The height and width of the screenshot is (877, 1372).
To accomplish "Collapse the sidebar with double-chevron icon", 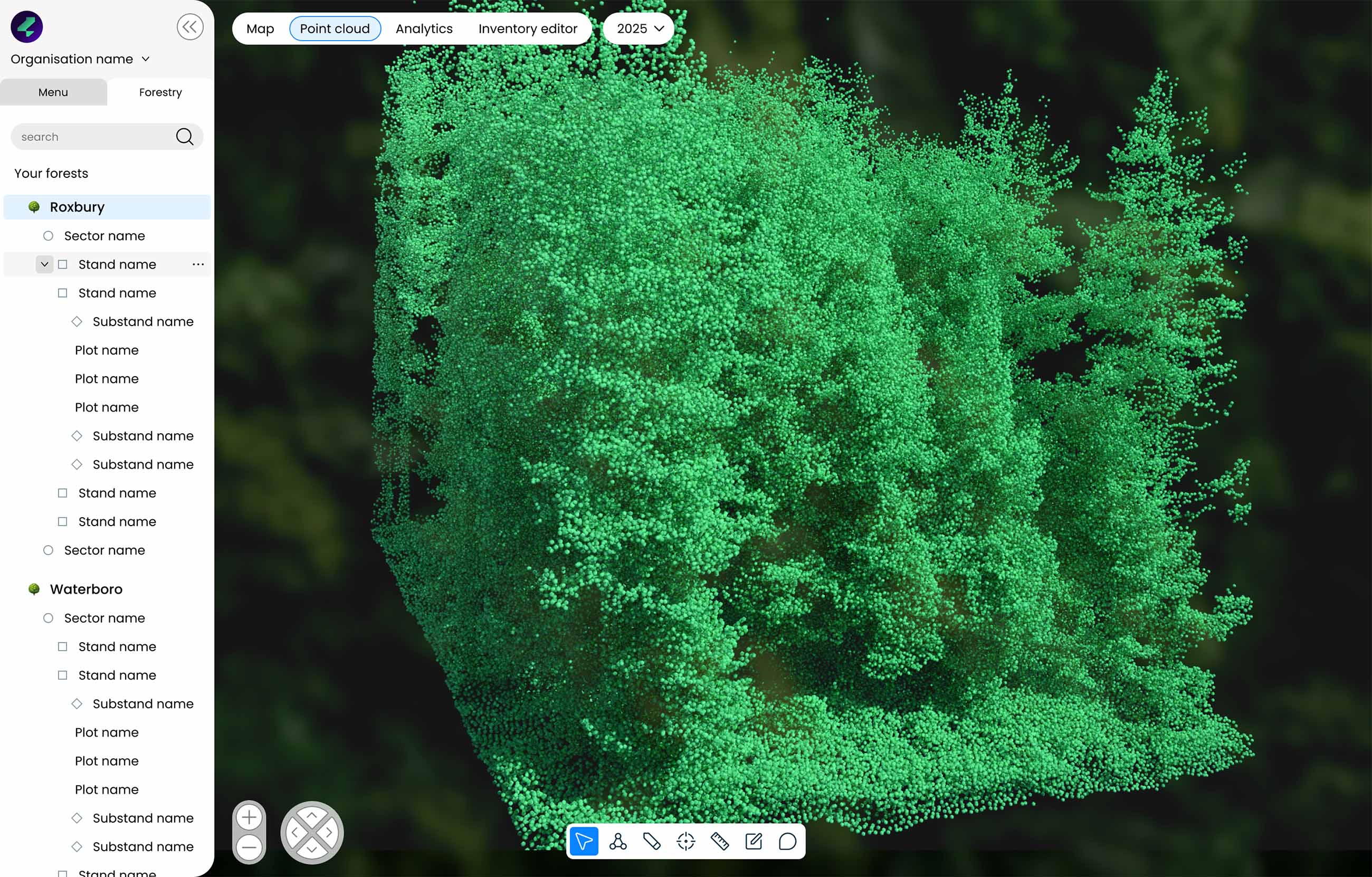I will [x=190, y=27].
